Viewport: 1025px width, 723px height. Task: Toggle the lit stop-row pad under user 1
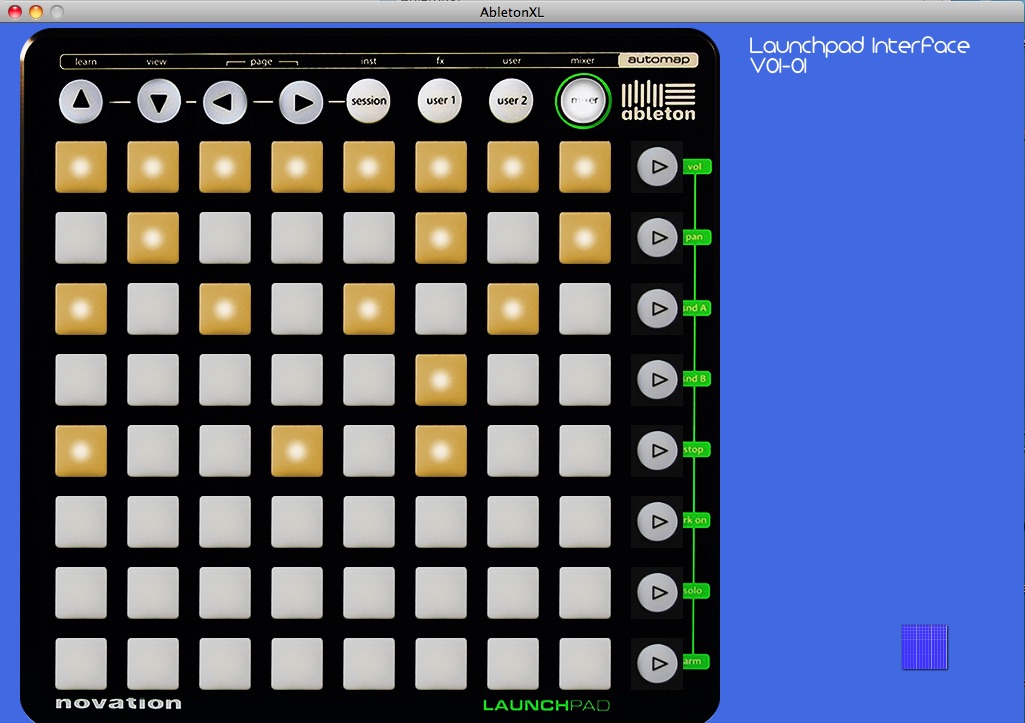coord(441,451)
